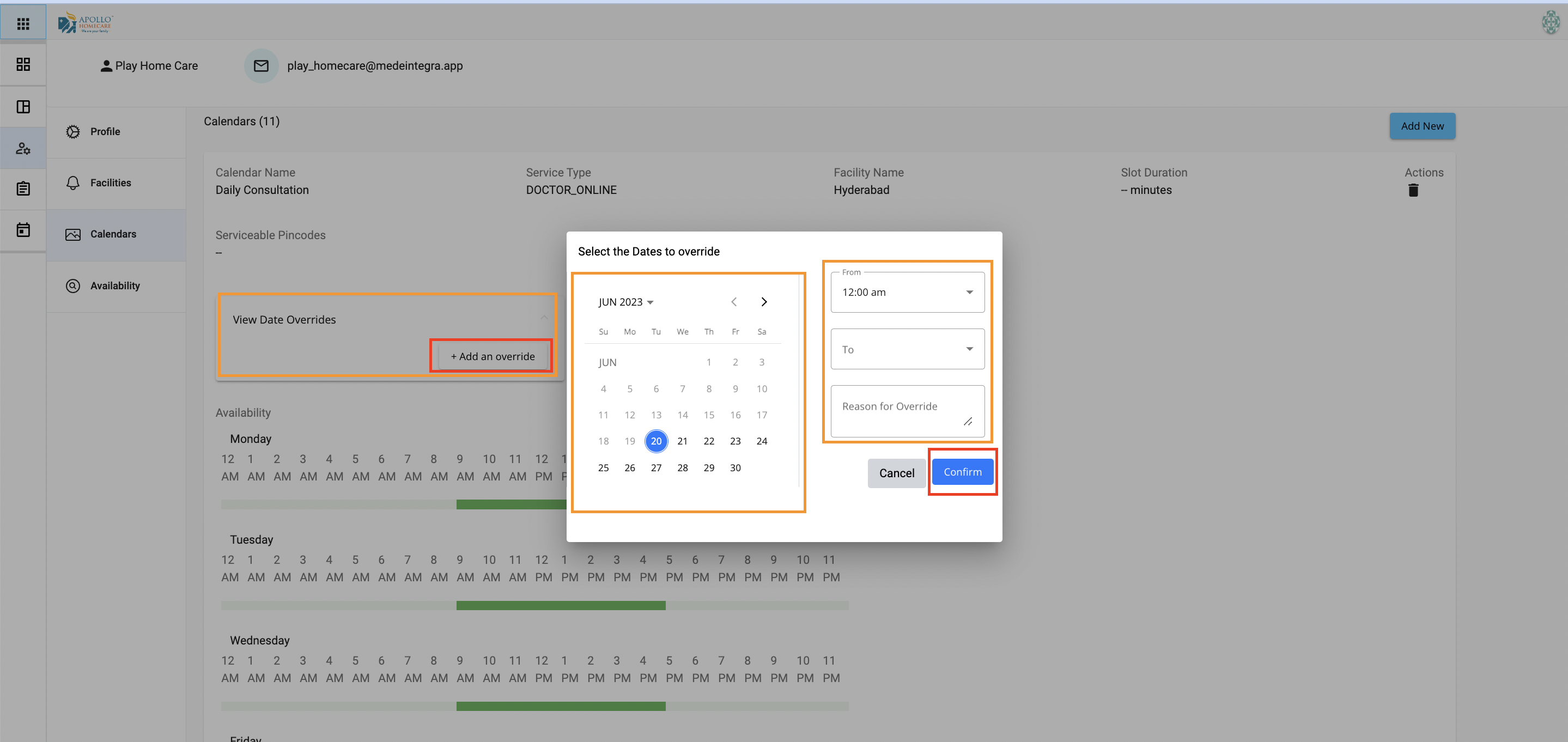Click the Cancel button in dialog
Viewport: 1568px width, 742px height.
pyautogui.click(x=896, y=473)
